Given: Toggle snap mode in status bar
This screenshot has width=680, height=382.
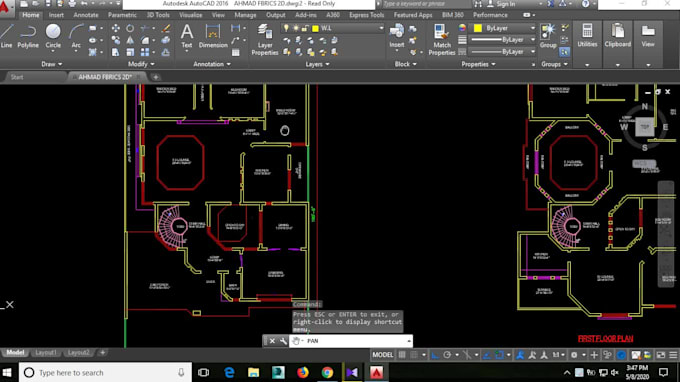Looking at the screenshot, I should (415, 355).
